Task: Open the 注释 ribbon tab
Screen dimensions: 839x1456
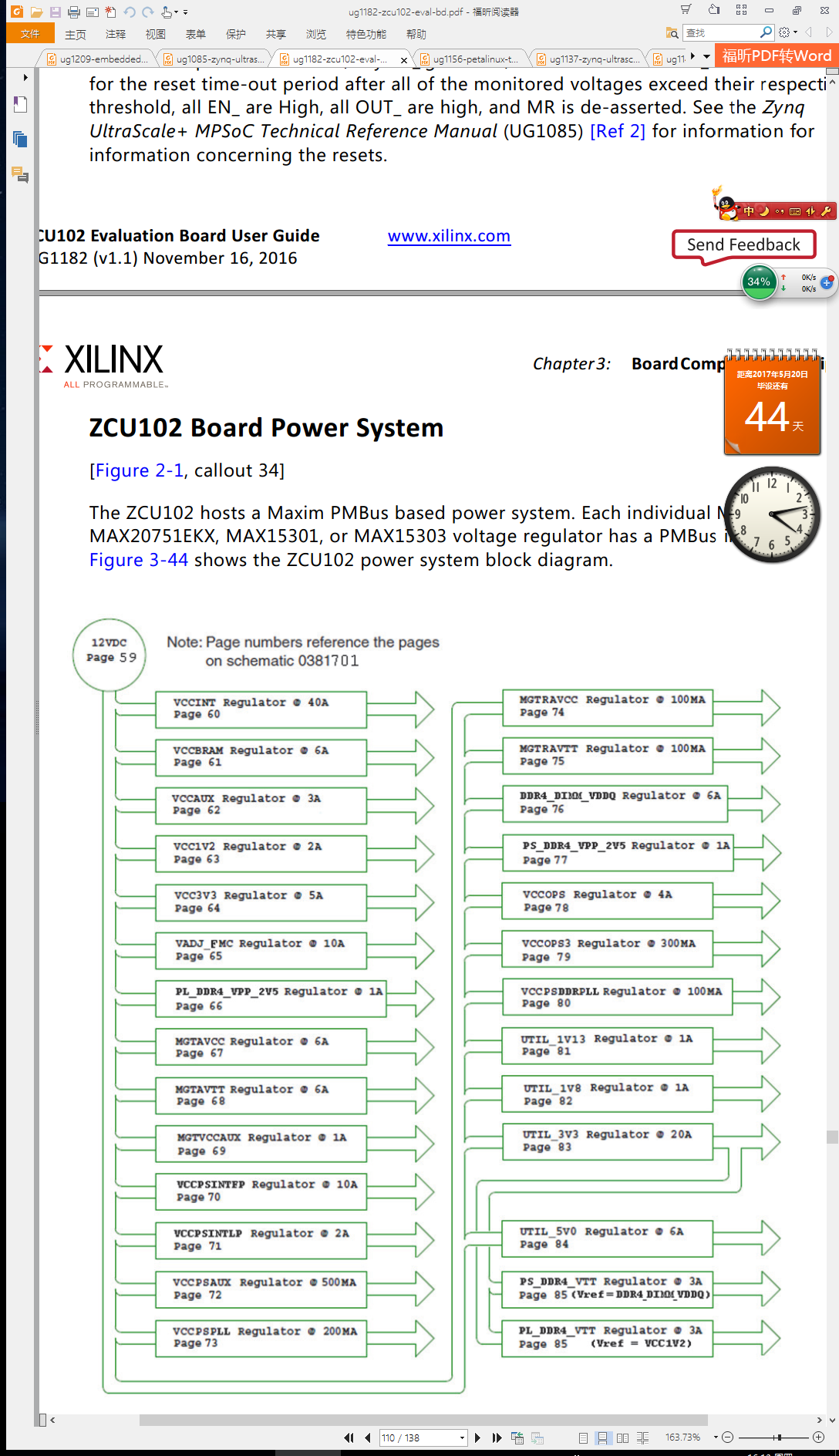Action: click(x=116, y=34)
